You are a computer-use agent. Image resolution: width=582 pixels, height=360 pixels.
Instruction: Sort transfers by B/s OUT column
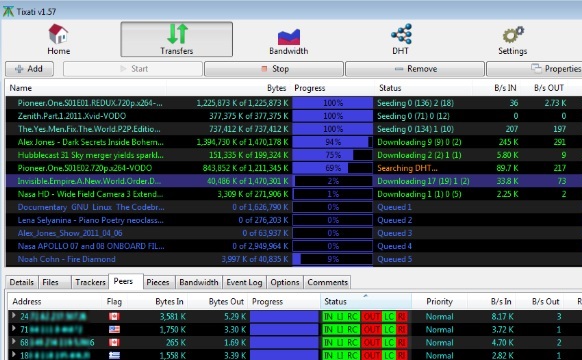tap(545, 88)
